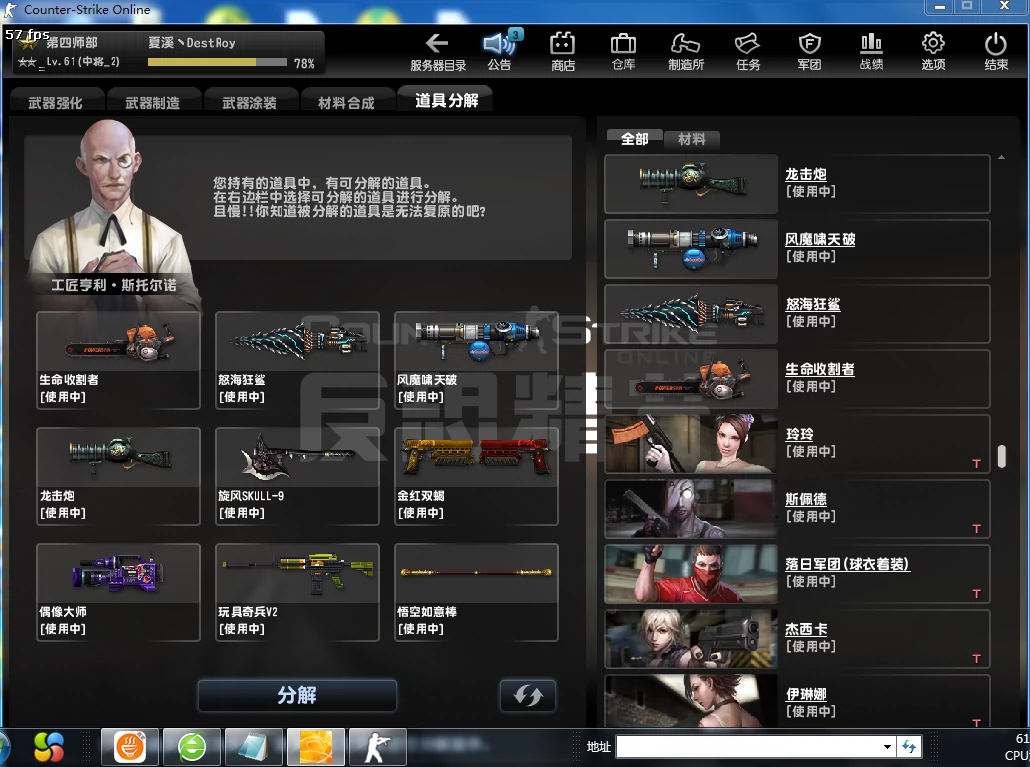Show the 材料 item filter tab
Screen dimensions: 1030x767
692,139
